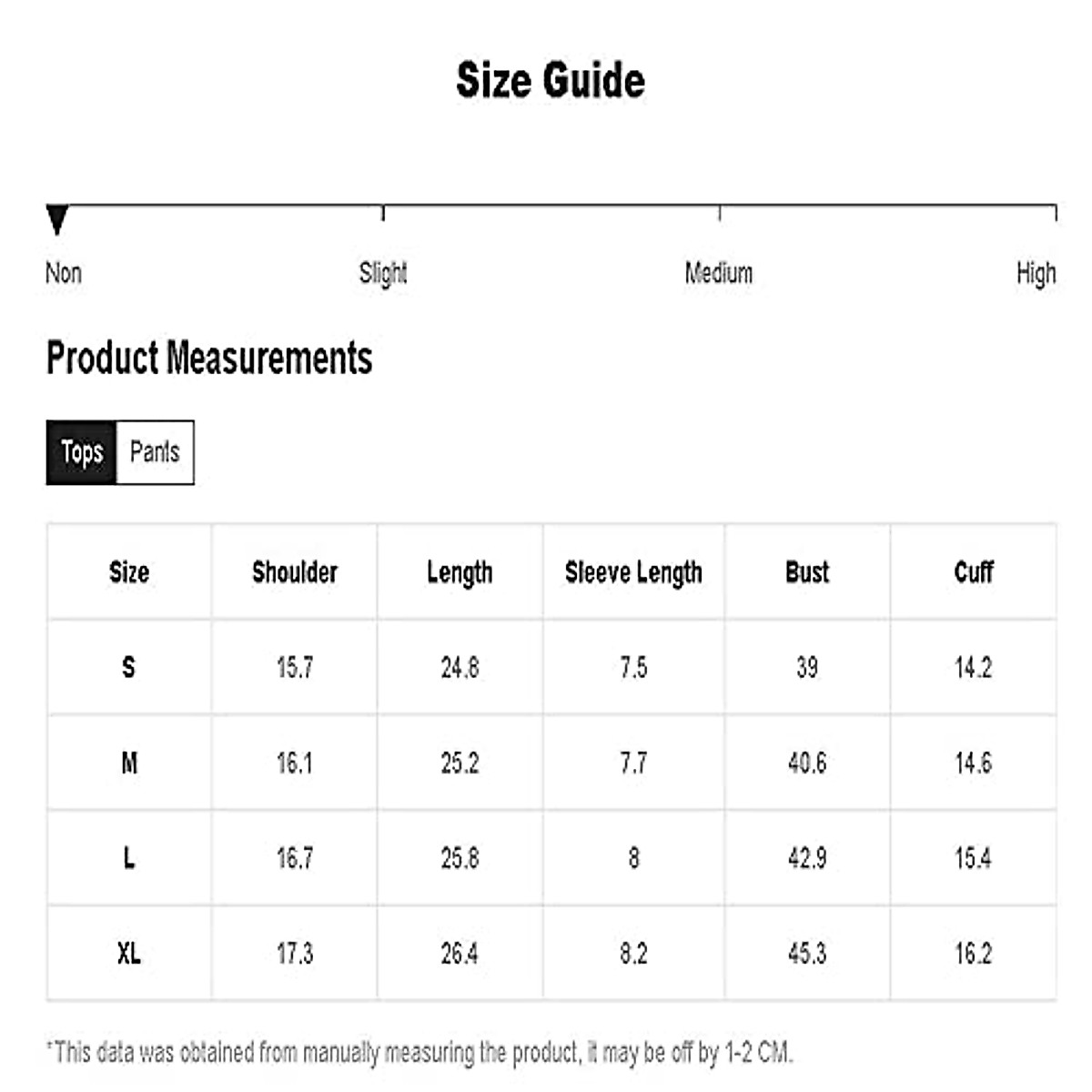Select the S size row label

tap(129, 668)
